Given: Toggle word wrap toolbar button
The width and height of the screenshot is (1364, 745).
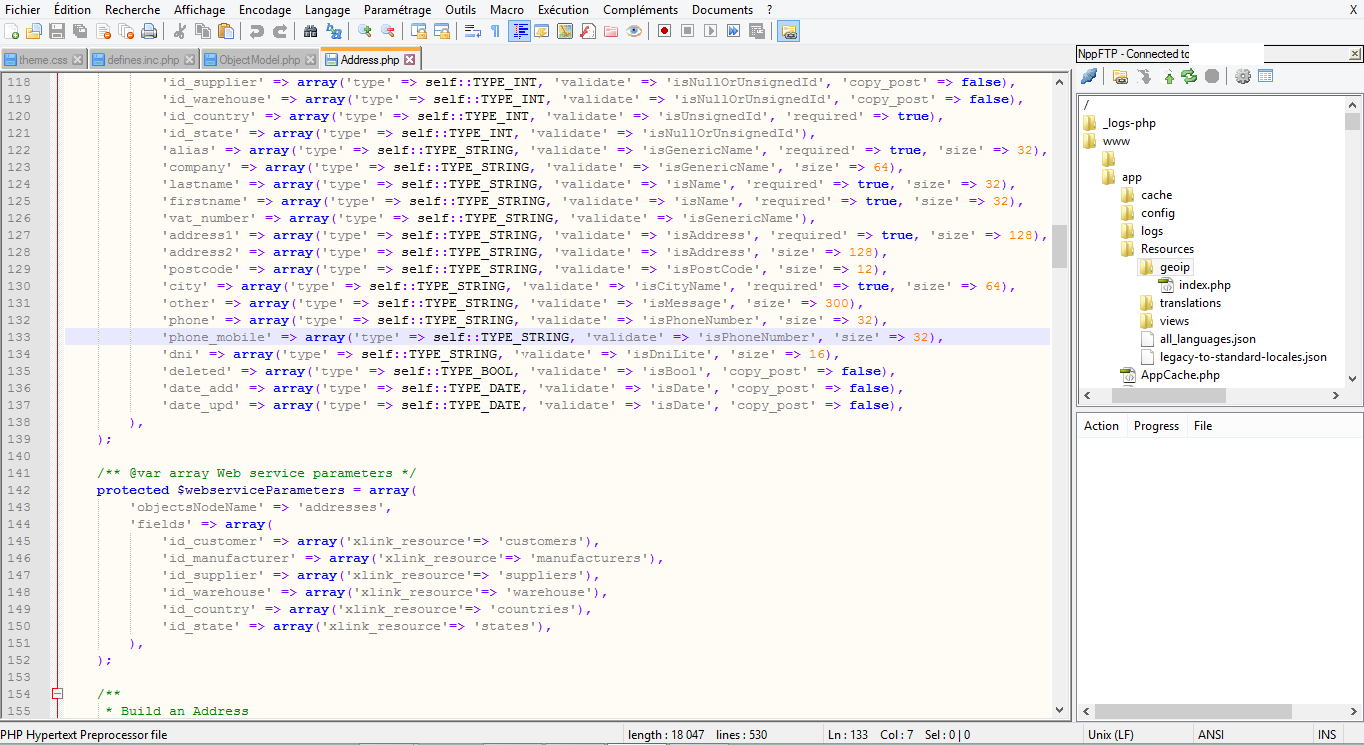Looking at the screenshot, I should click(x=473, y=31).
